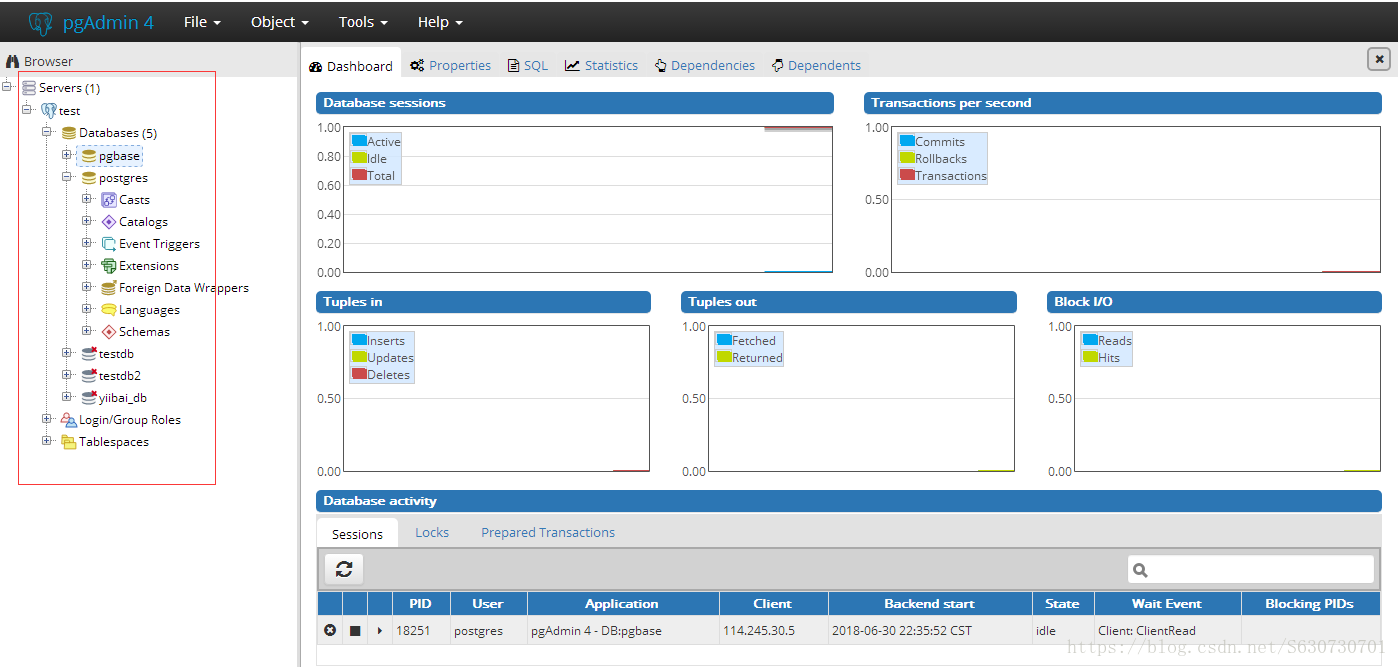Click the Languages node icon
The height and width of the screenshot is (667, 1398).
(x=109, y=310)
